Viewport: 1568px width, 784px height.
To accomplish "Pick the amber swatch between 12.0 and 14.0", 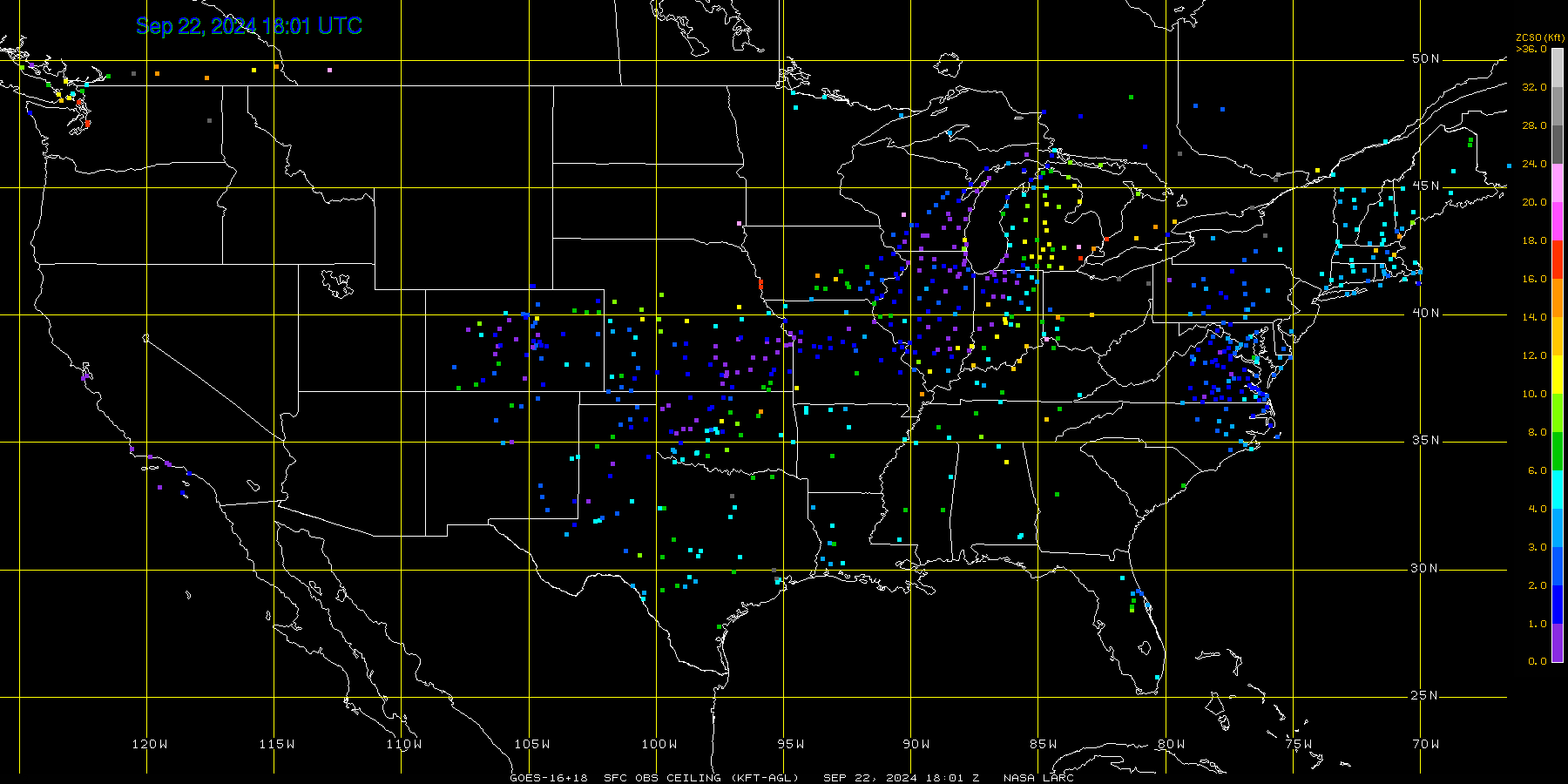I will [x=1558, y=336].
